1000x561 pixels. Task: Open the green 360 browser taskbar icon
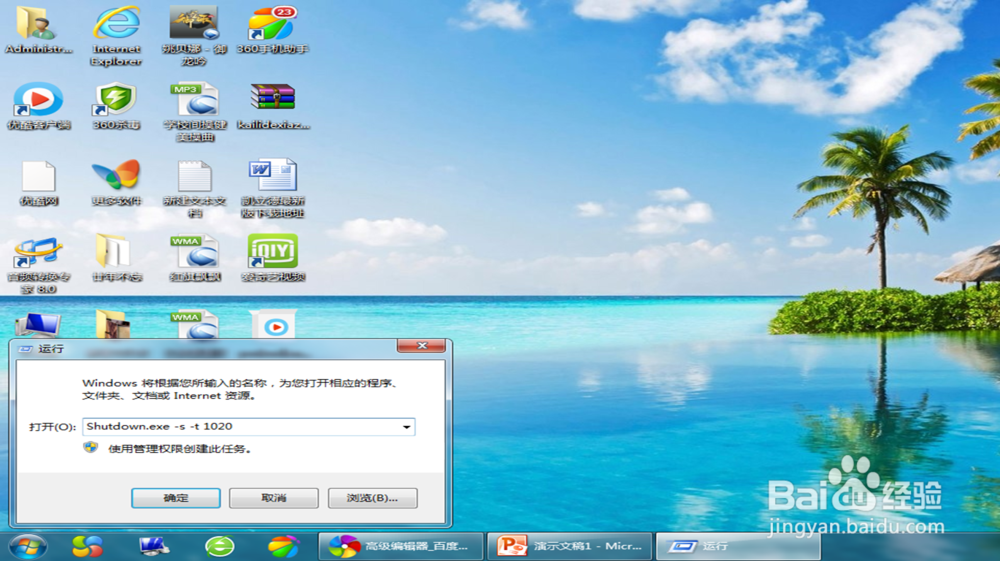(x=220, y=546)
